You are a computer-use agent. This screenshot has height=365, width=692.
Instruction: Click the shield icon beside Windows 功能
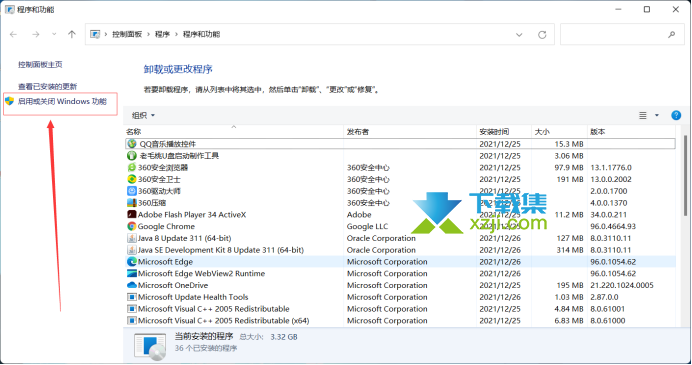(x=10, y=101)
